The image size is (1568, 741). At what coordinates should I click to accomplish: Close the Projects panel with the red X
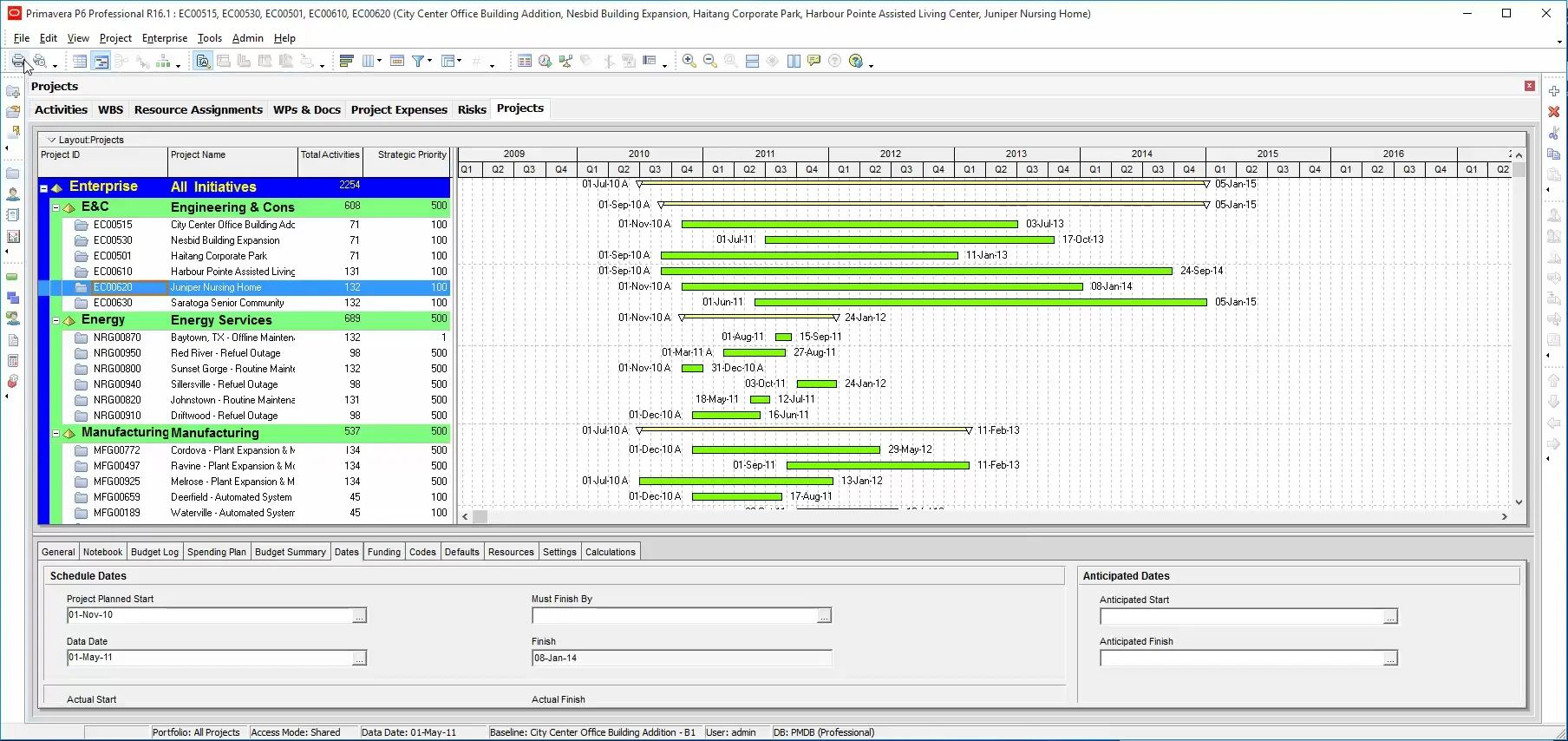pyautogui.click(x=1530, y=86)
